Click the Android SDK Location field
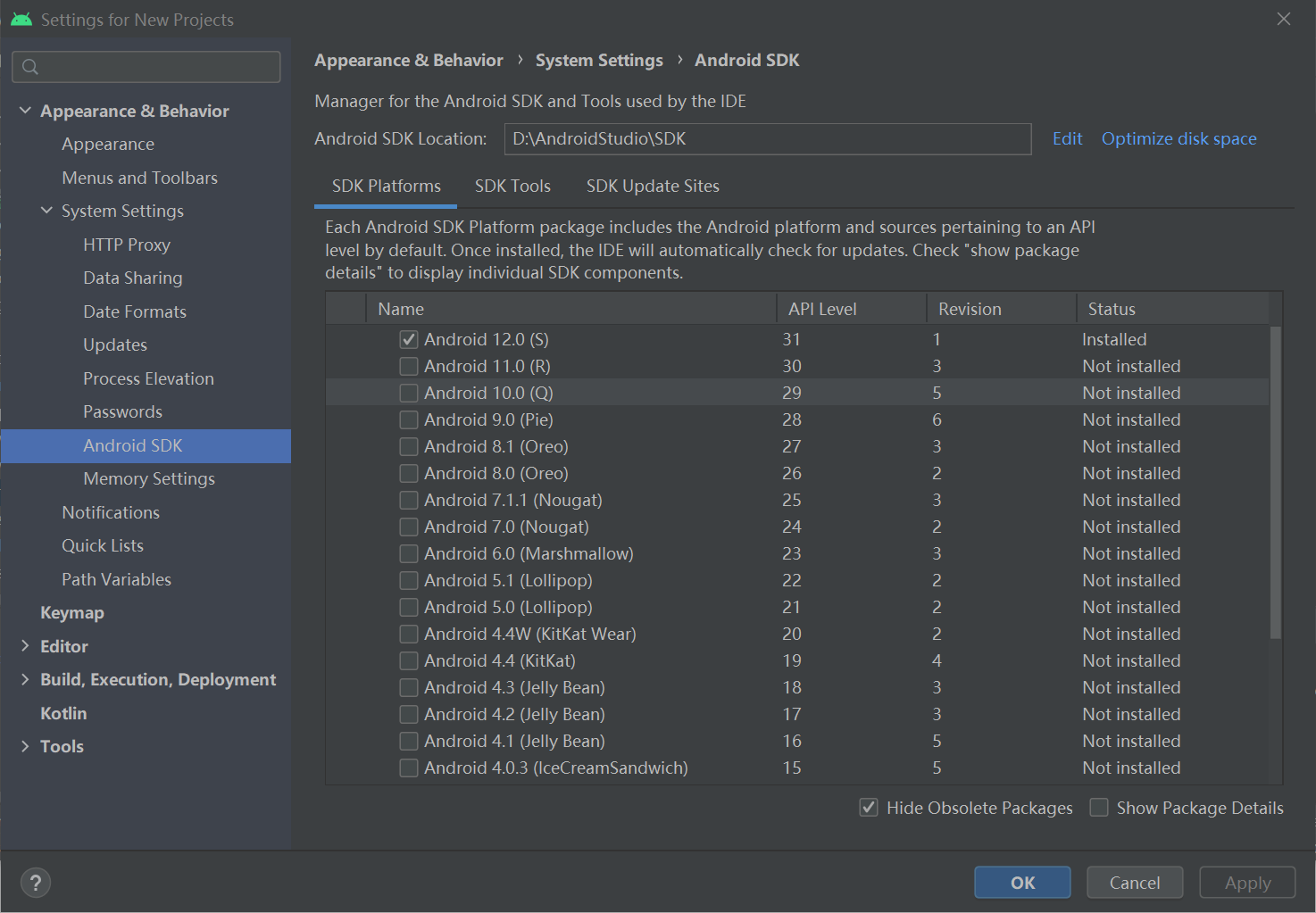 (x=768, y=138)
